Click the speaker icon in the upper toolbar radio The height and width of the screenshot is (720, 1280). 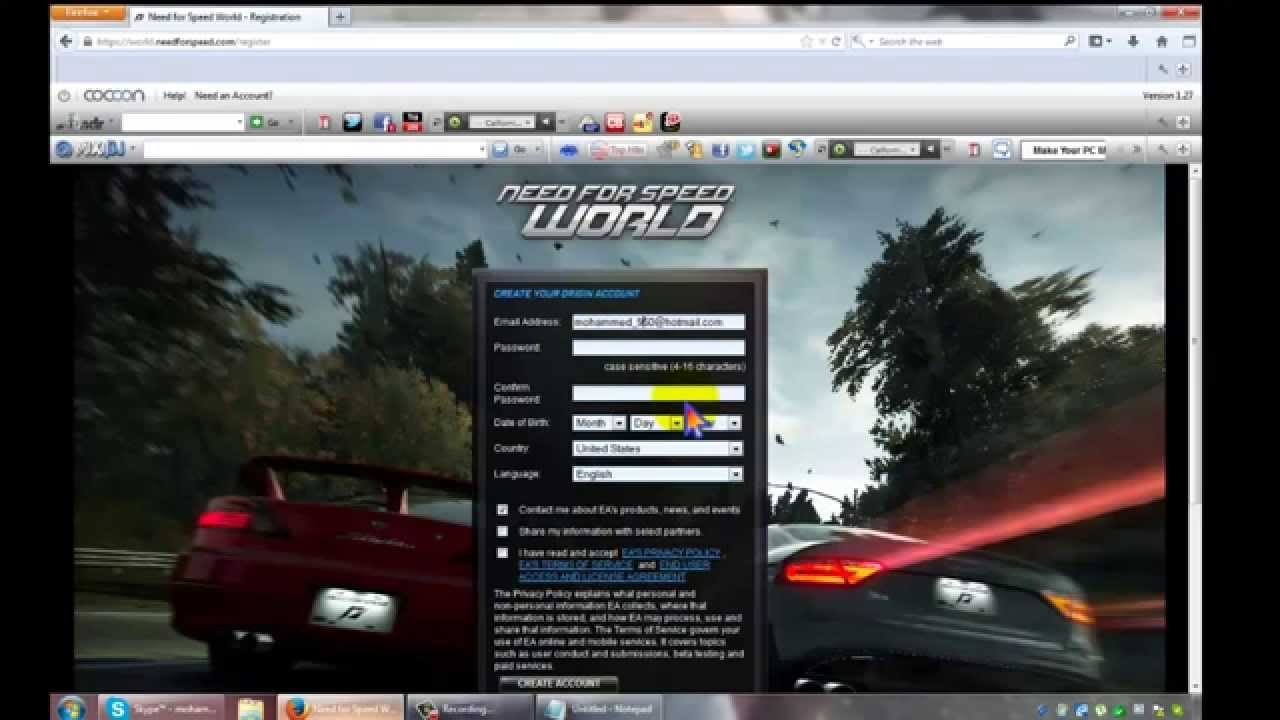(545, 122)
